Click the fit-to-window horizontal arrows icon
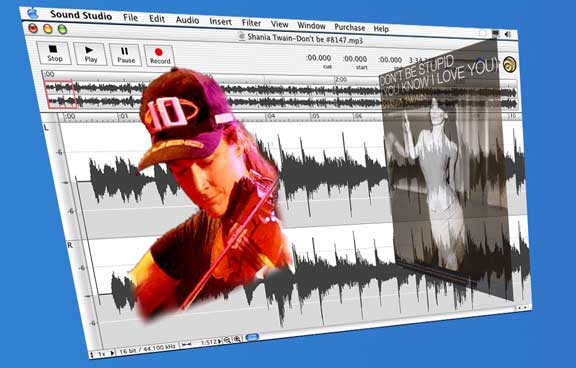This screenshot has width=576, height=368. [187, 344]
